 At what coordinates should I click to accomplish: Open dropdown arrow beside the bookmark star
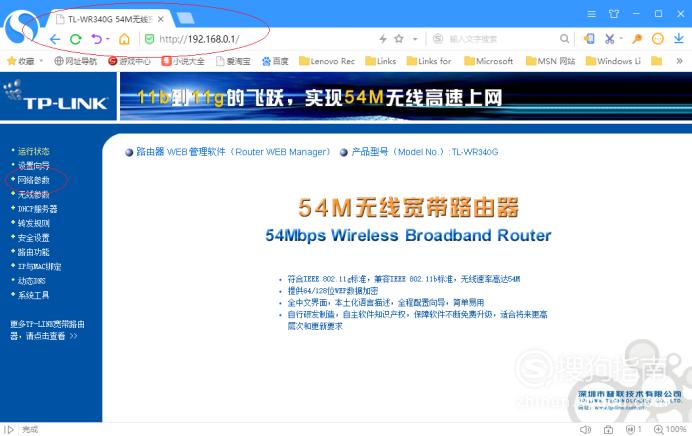[x=415, y=39]
